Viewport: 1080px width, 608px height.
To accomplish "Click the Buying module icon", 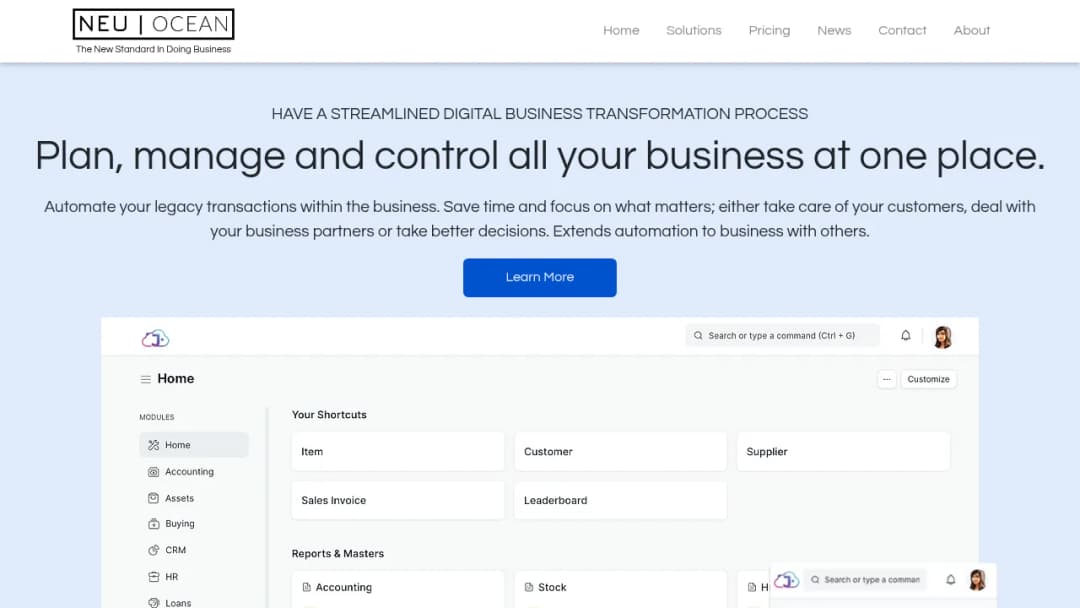I will (x=153, y=523).
